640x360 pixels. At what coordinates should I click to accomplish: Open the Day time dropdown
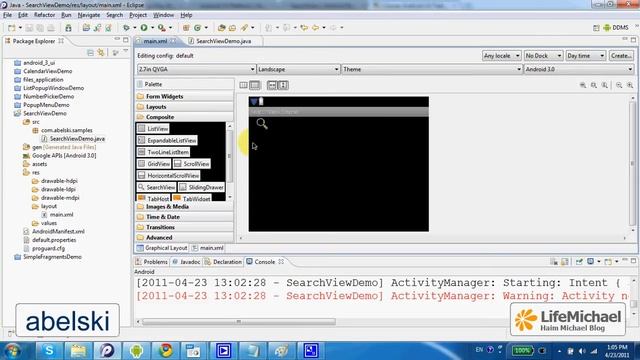[585, 56]
